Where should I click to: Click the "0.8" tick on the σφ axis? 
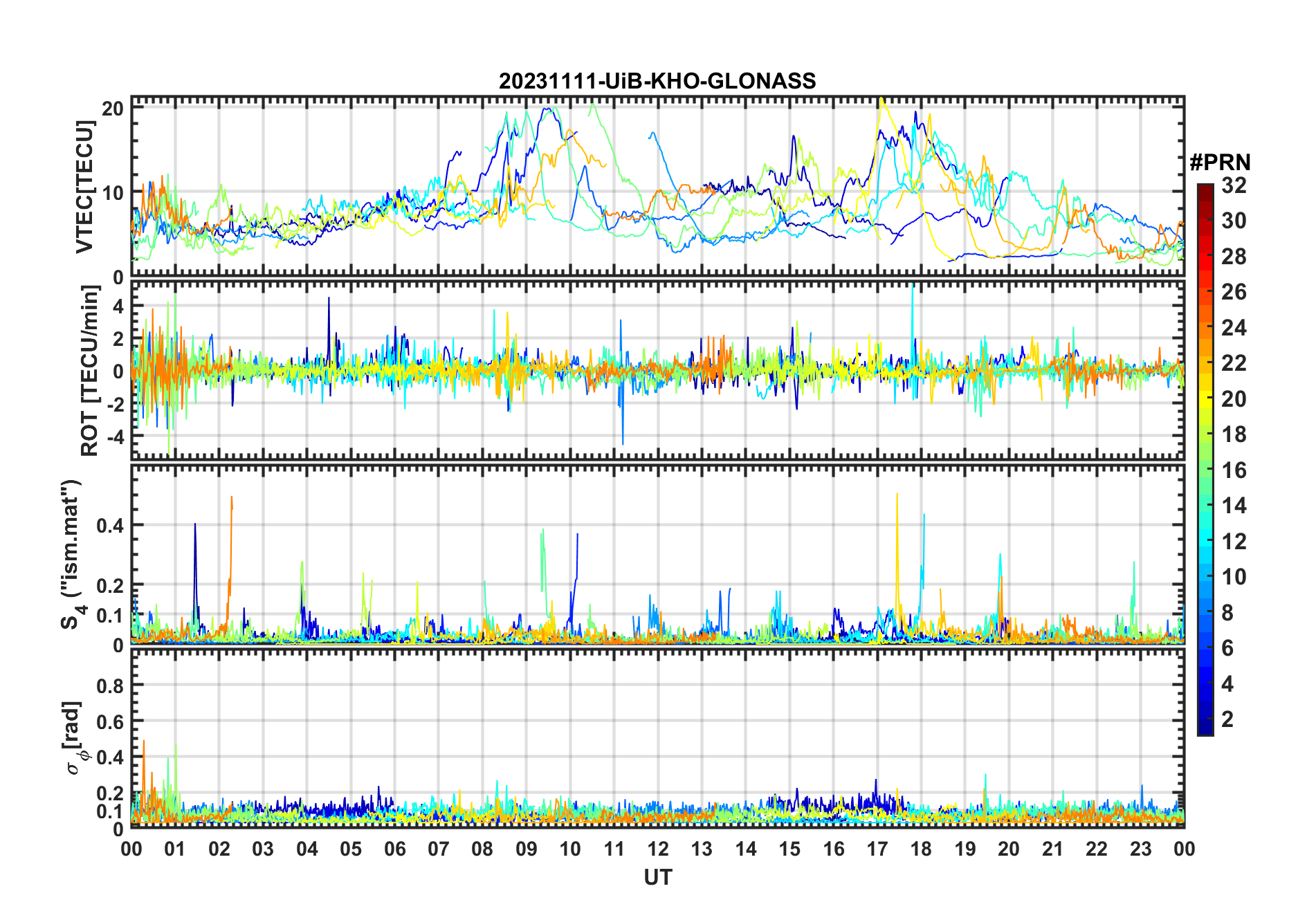[111, 686]
